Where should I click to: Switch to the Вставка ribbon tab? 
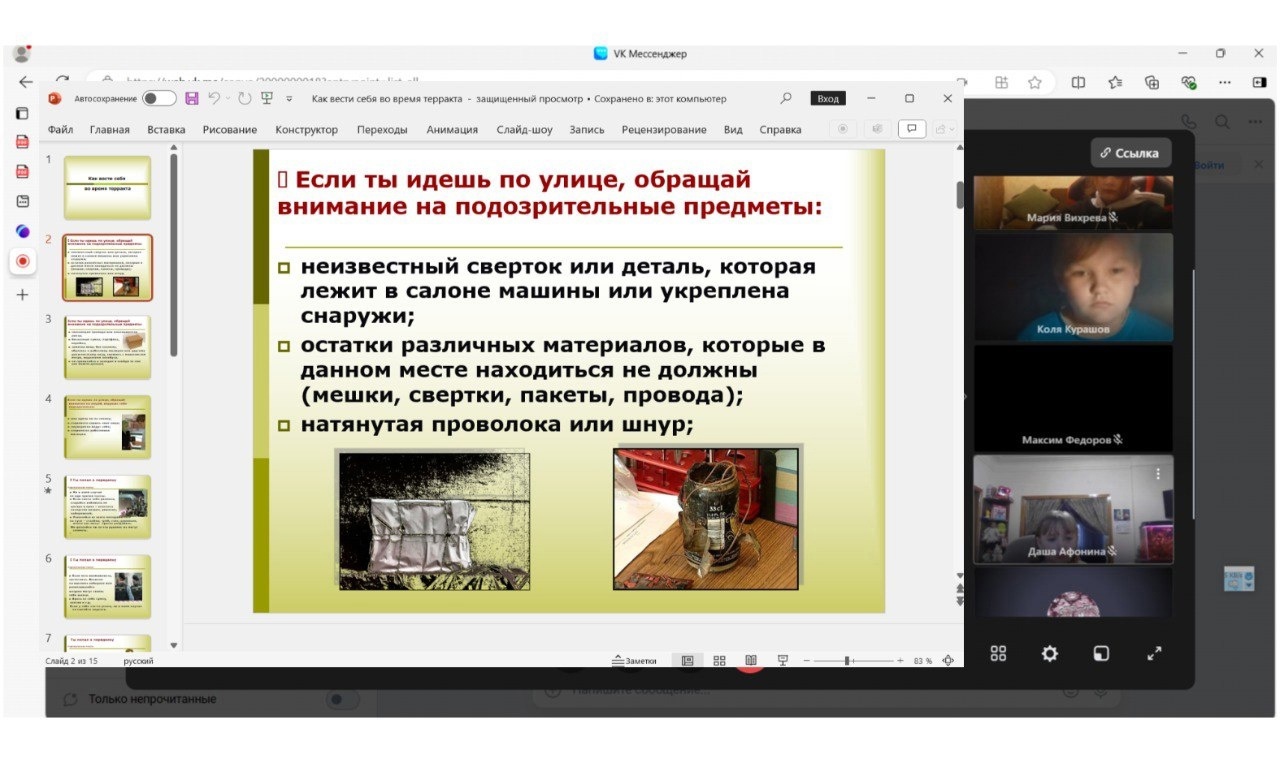pyautogui.click(x=166, y=129)
